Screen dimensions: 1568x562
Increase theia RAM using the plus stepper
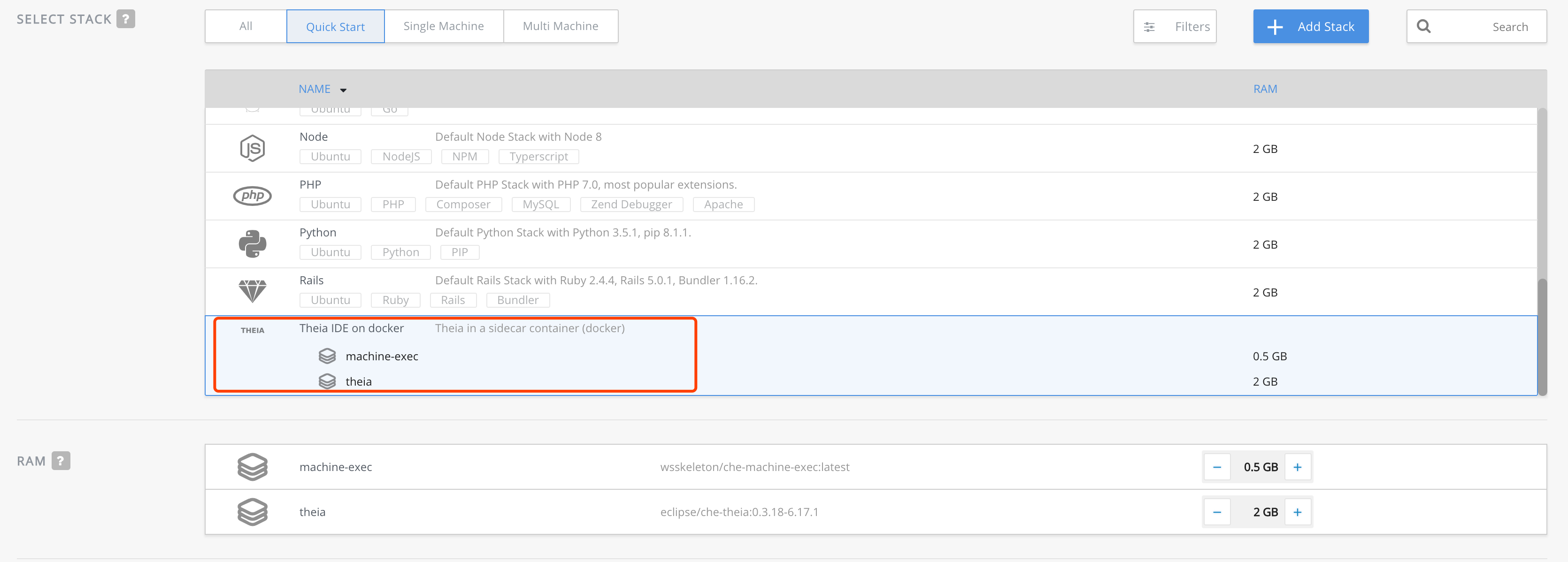1298,511
